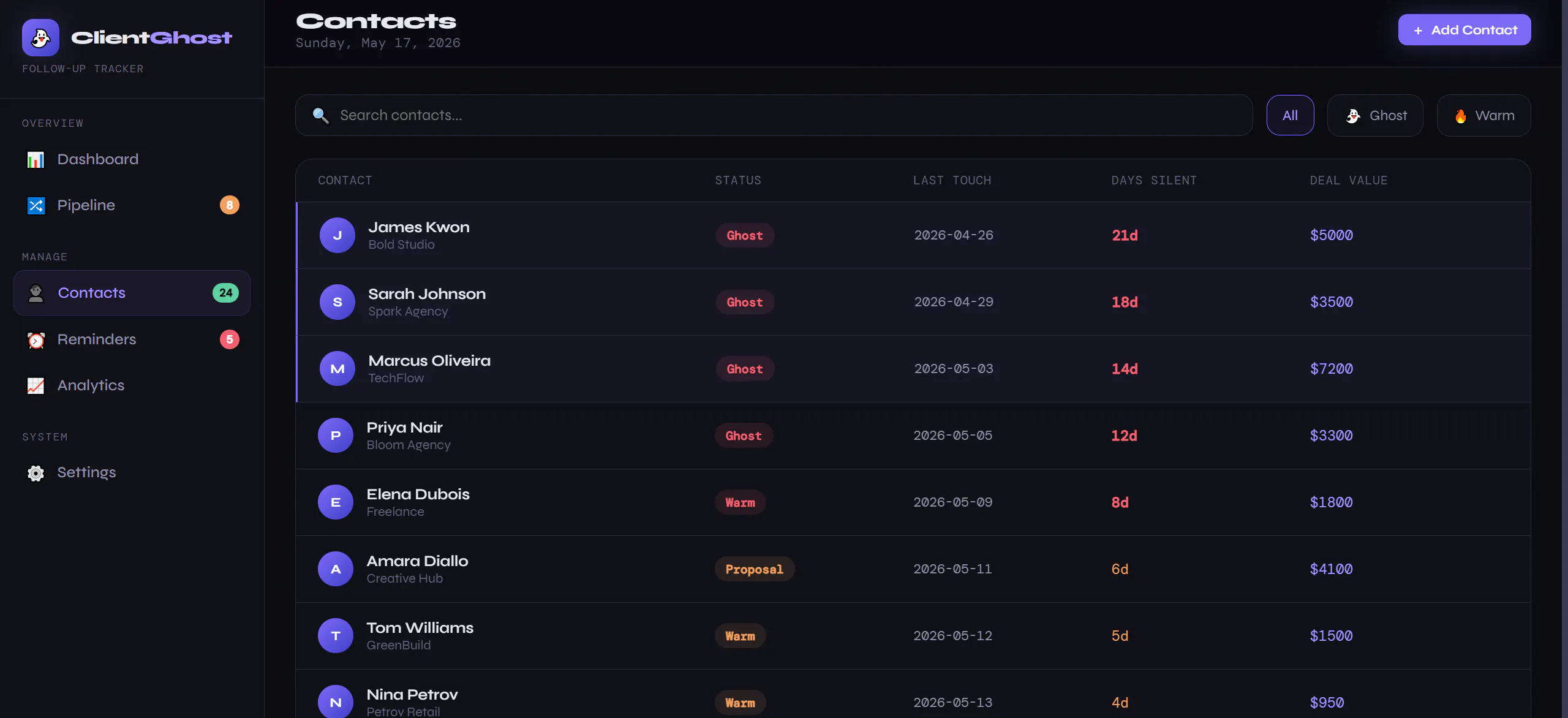This screenshot has width=1568, height=718.
Task: Select the Contacts sidebar item
Action: (x=132, y=293)
